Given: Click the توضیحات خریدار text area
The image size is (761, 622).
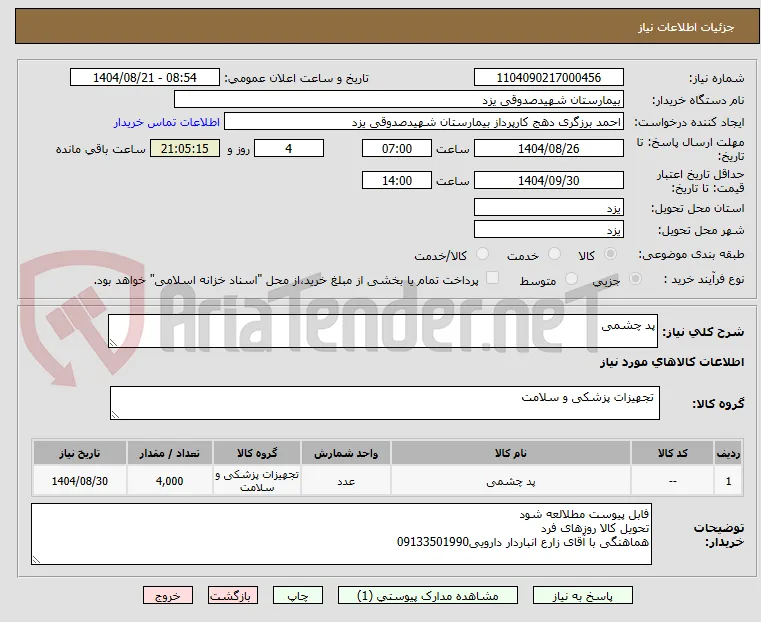Looking at the screenshot, I should (x=341, y=534).
